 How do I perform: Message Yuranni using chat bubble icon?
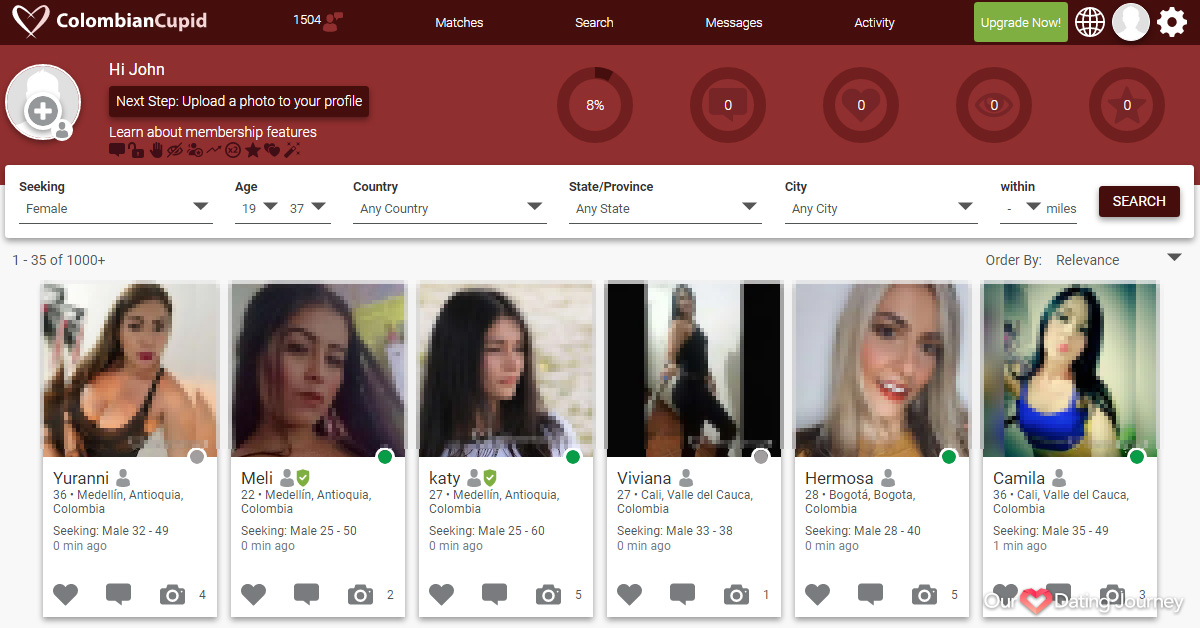coord(119,594)
